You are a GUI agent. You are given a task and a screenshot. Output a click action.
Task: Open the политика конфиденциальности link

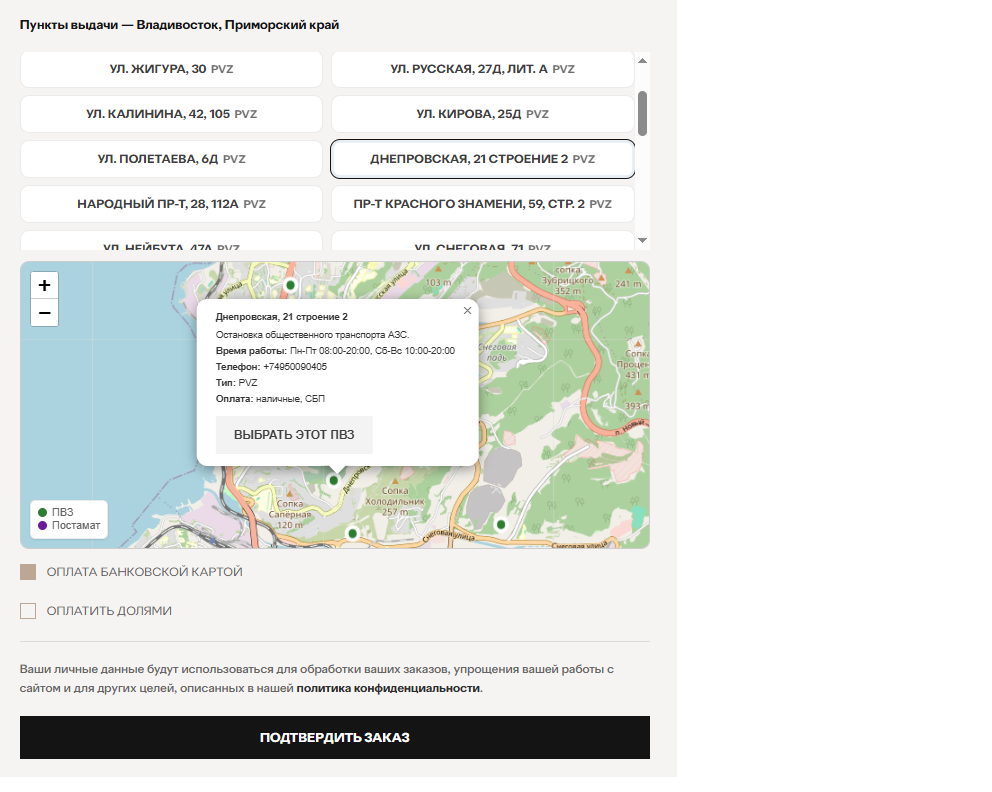[x=388, y=688]
